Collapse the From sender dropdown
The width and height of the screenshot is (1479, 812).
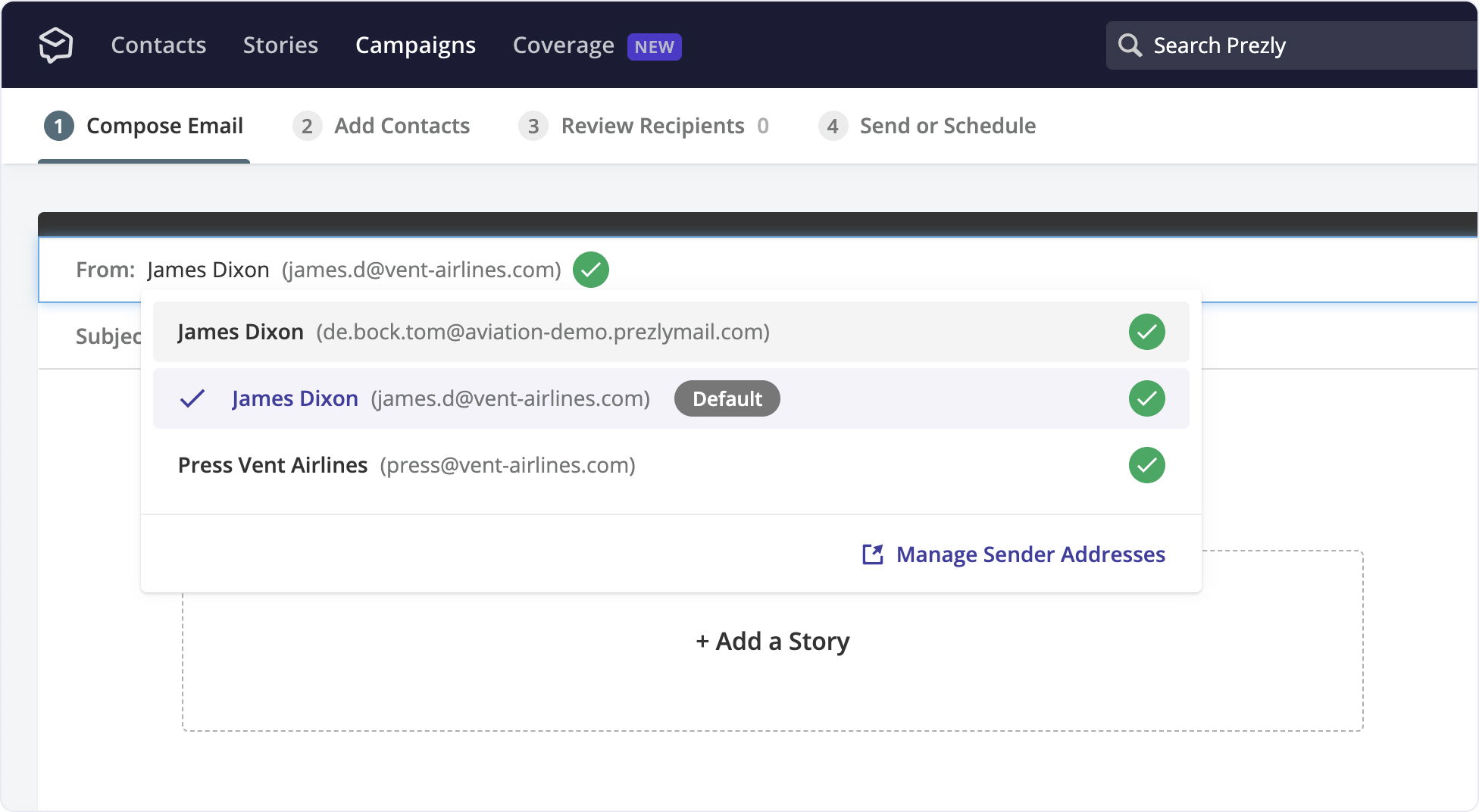pos(758,270)
